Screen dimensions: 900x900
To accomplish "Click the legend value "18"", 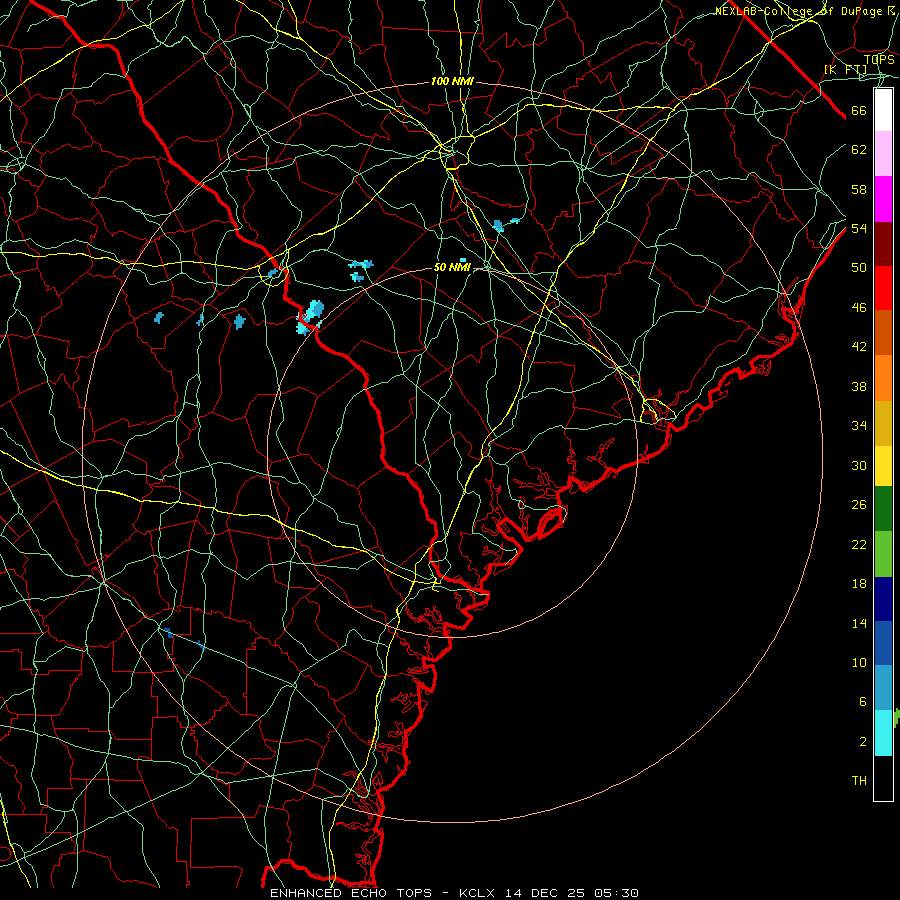I will click(859, 584).
